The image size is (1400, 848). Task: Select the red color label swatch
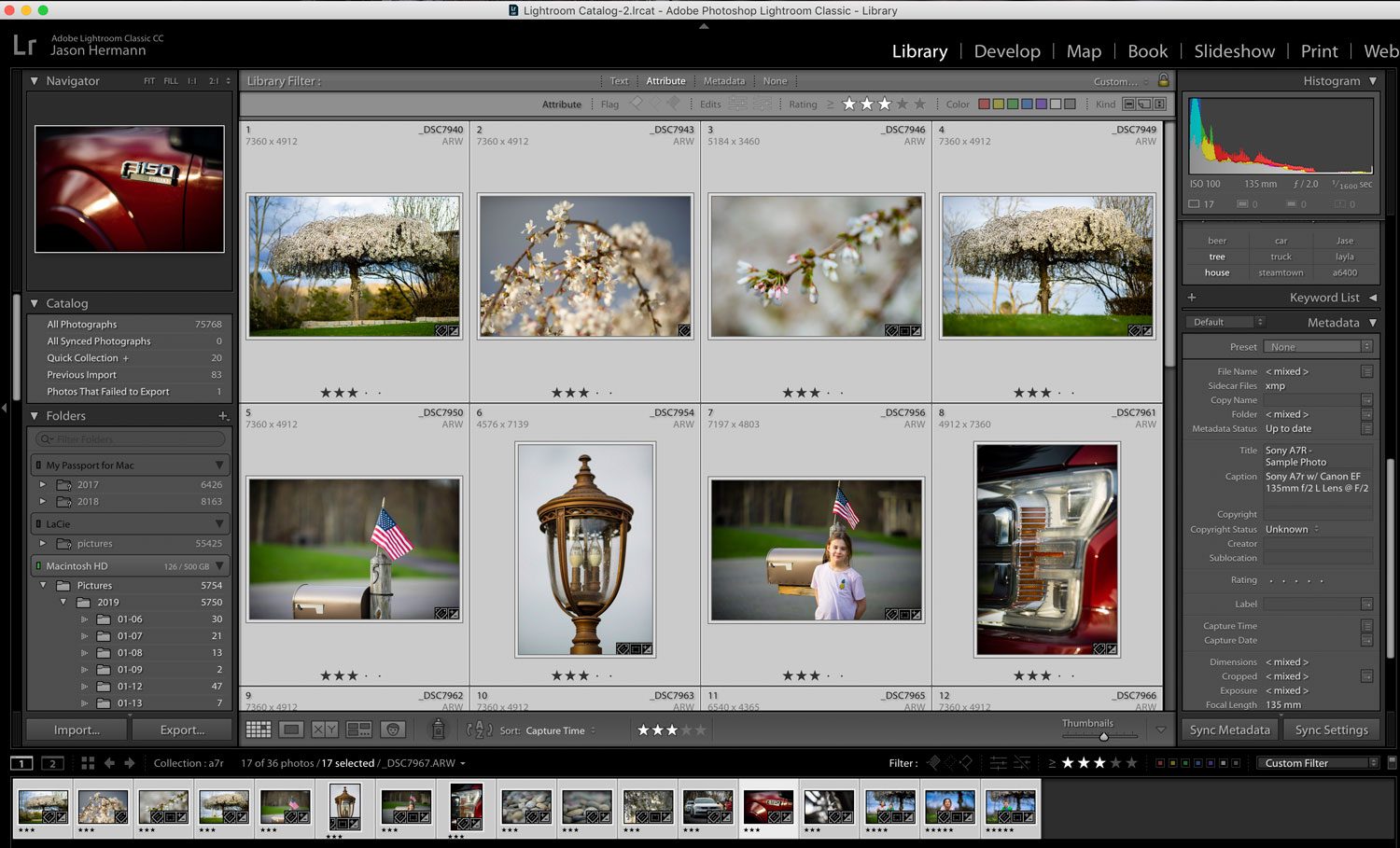pyautogui.click(x=985, y=104)
